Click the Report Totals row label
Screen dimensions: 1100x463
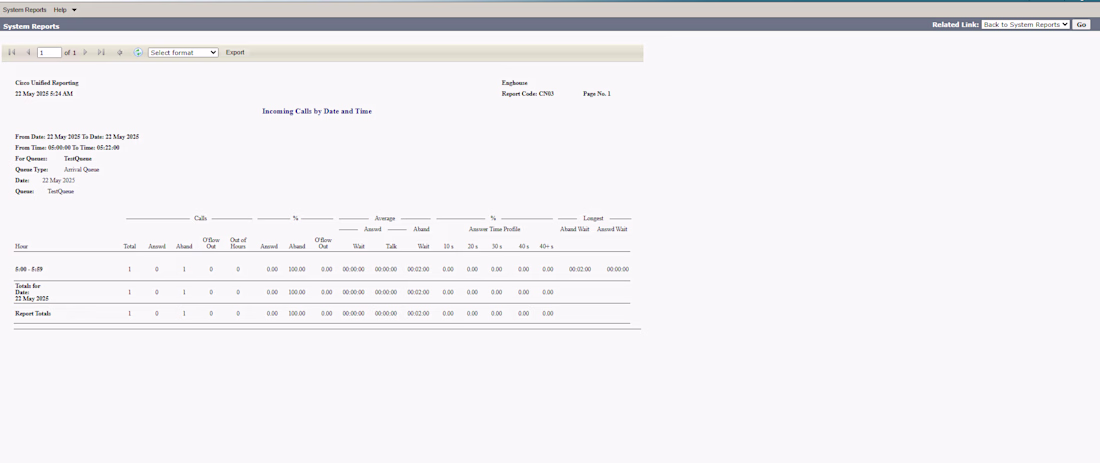pos(33,314)
